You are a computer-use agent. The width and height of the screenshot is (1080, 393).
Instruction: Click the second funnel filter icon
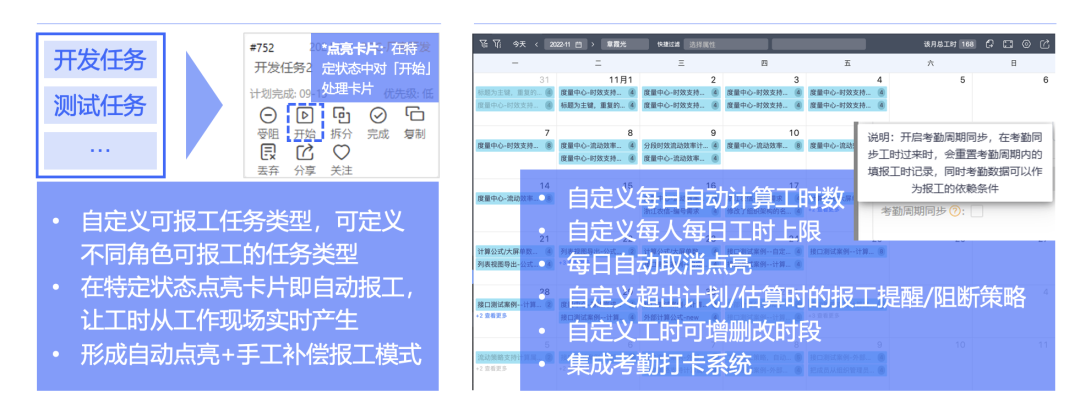coord(497,44)
